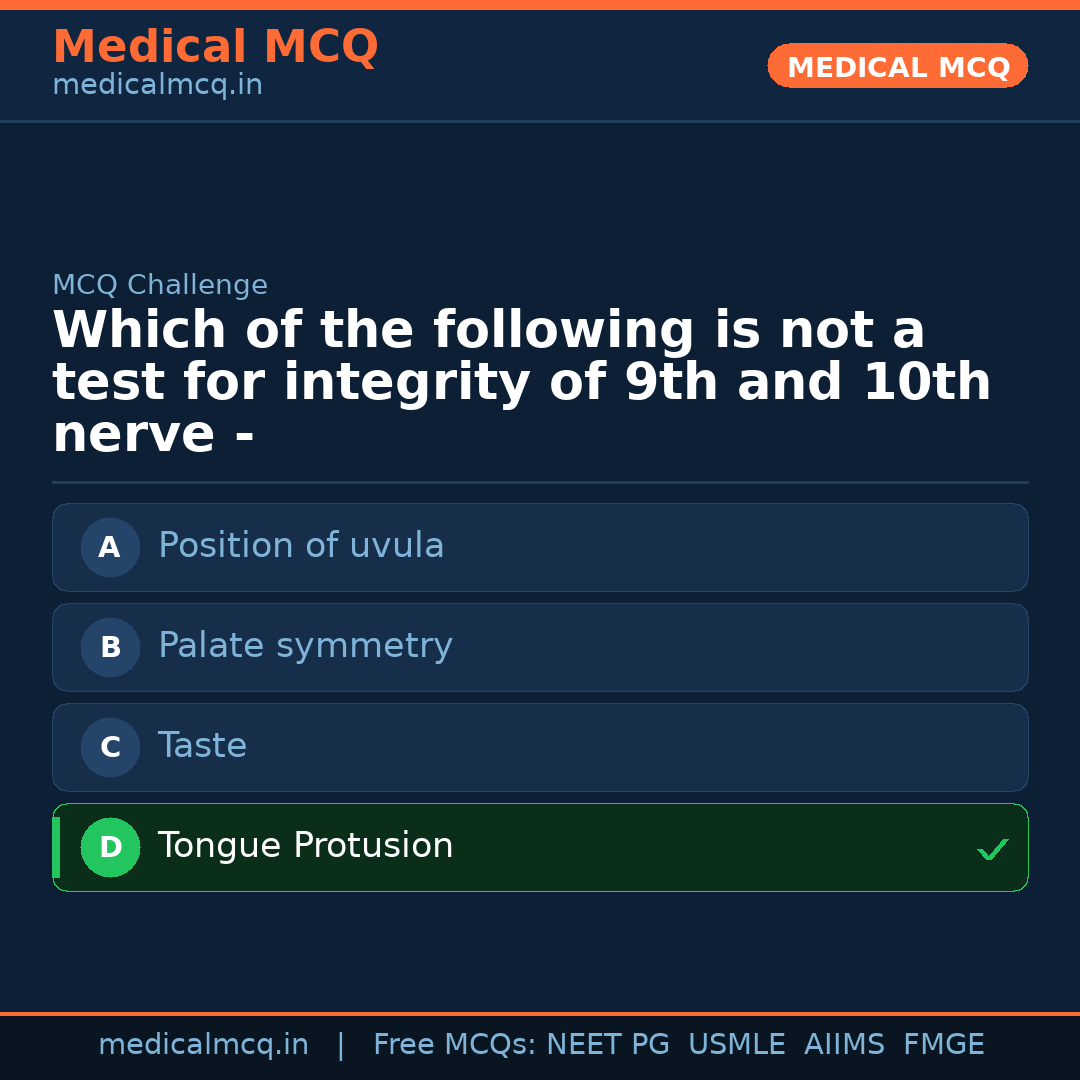Click the green checkmark on option D

pos(993,849)
